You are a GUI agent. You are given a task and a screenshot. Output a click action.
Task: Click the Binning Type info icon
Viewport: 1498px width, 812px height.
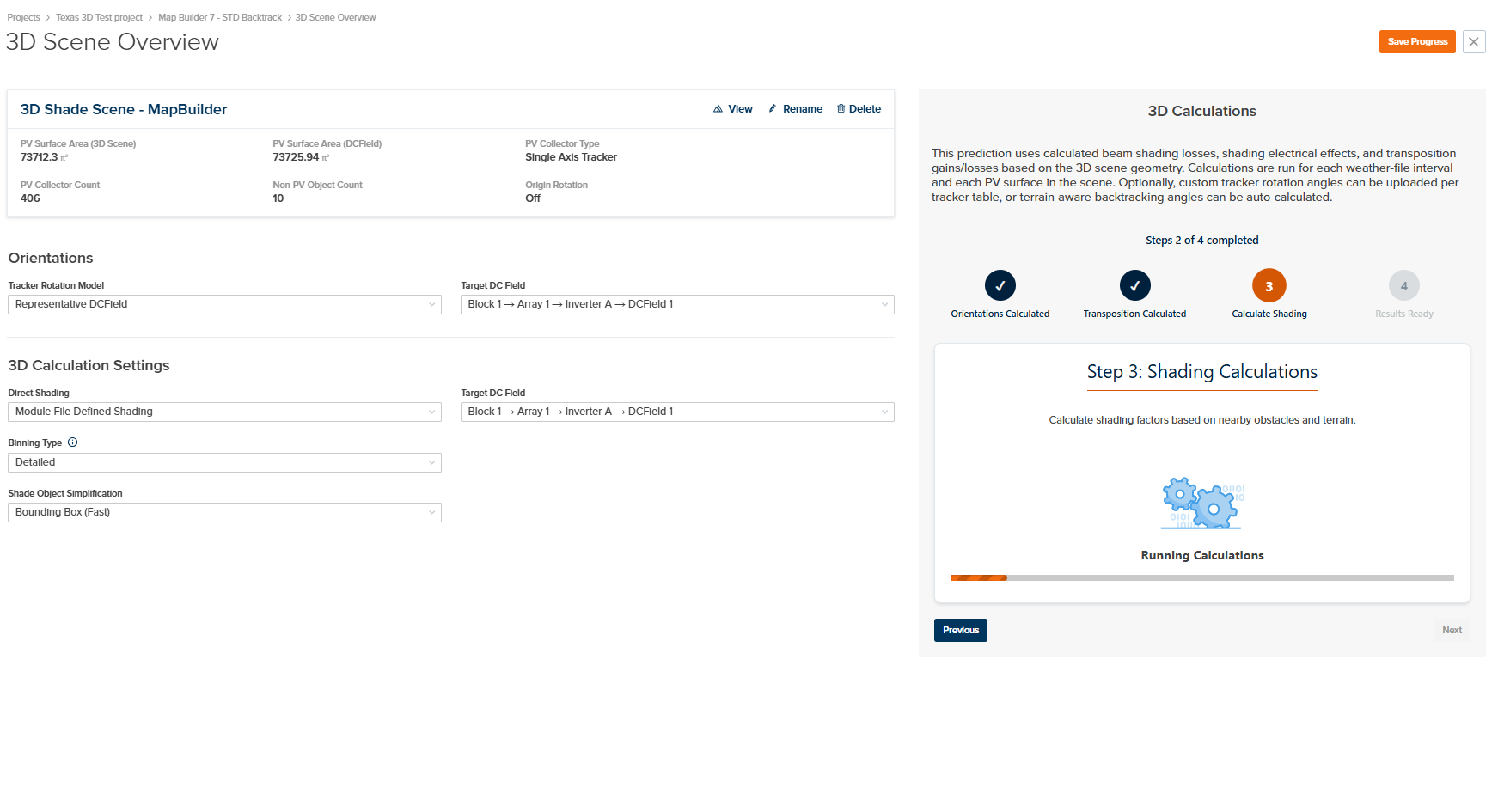pyautogui.click(x=72, y=443)
